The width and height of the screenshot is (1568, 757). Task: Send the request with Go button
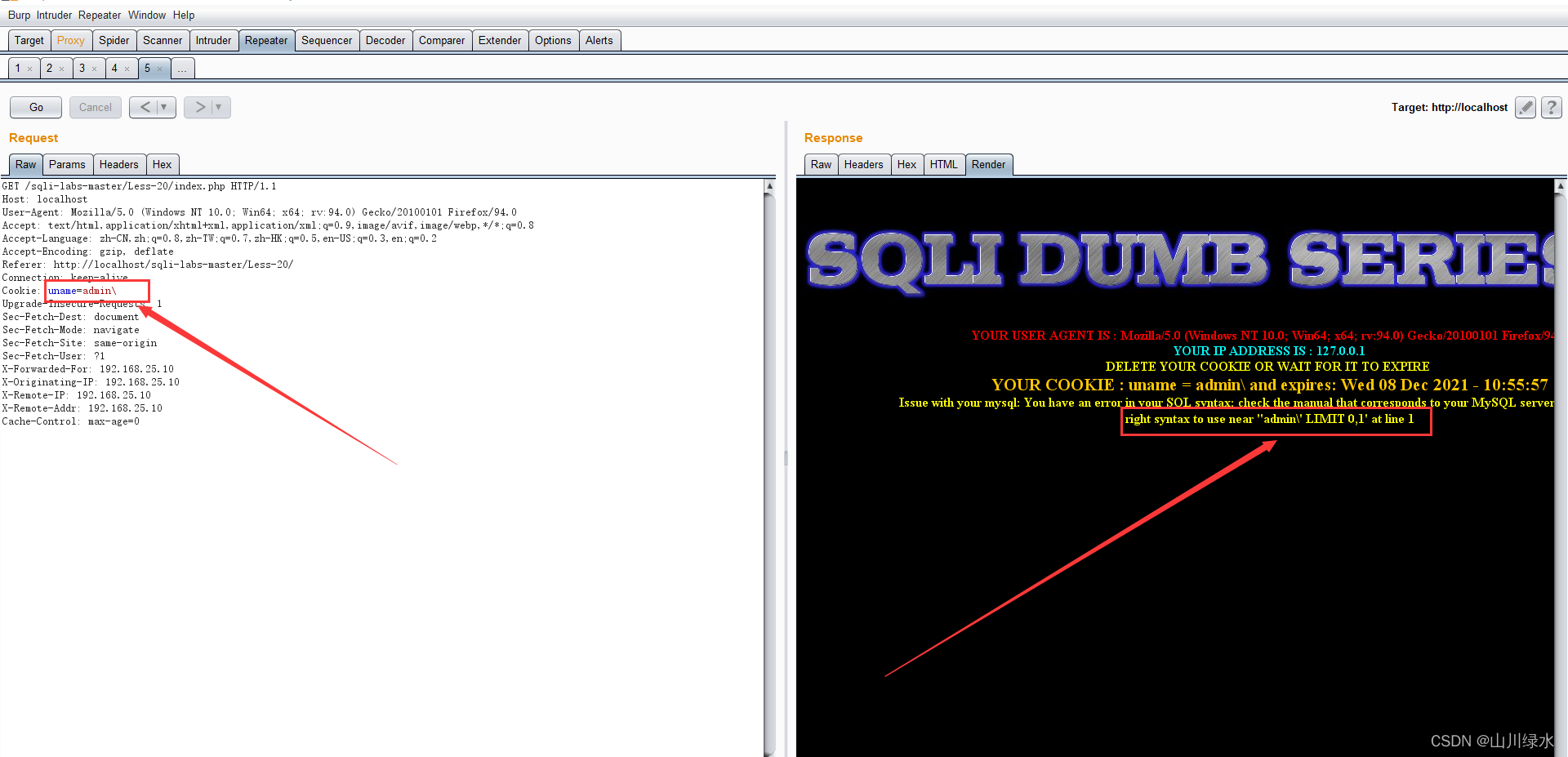pos(36,107)
